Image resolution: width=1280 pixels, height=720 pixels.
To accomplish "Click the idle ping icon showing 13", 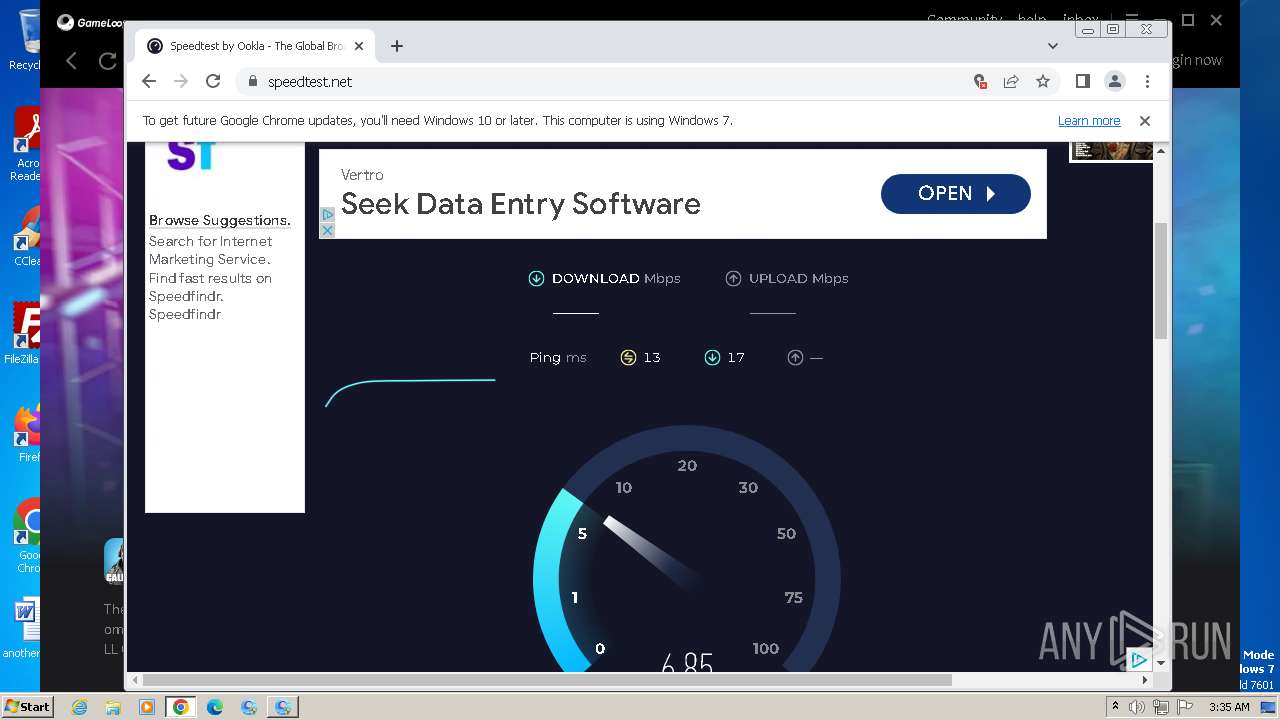I will pyautogui.click(x=628, y=358).
